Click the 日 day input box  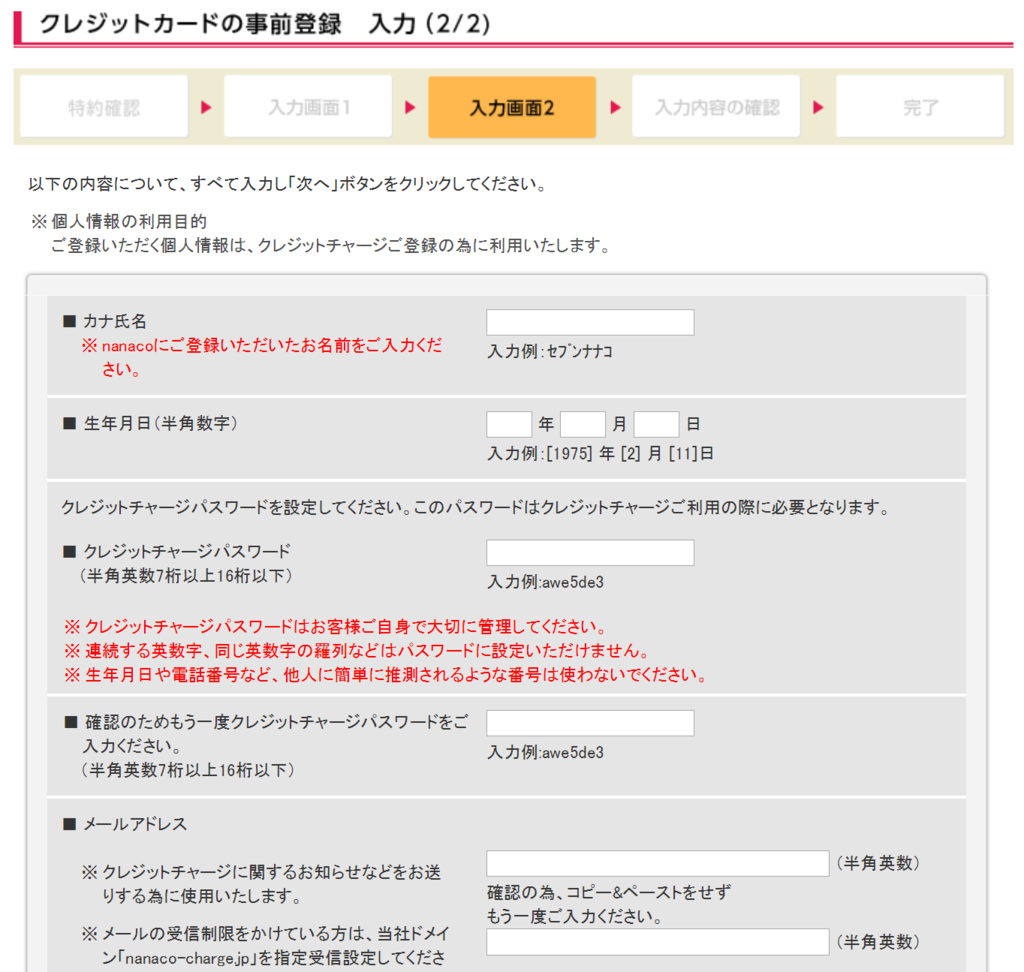(656, 423)
